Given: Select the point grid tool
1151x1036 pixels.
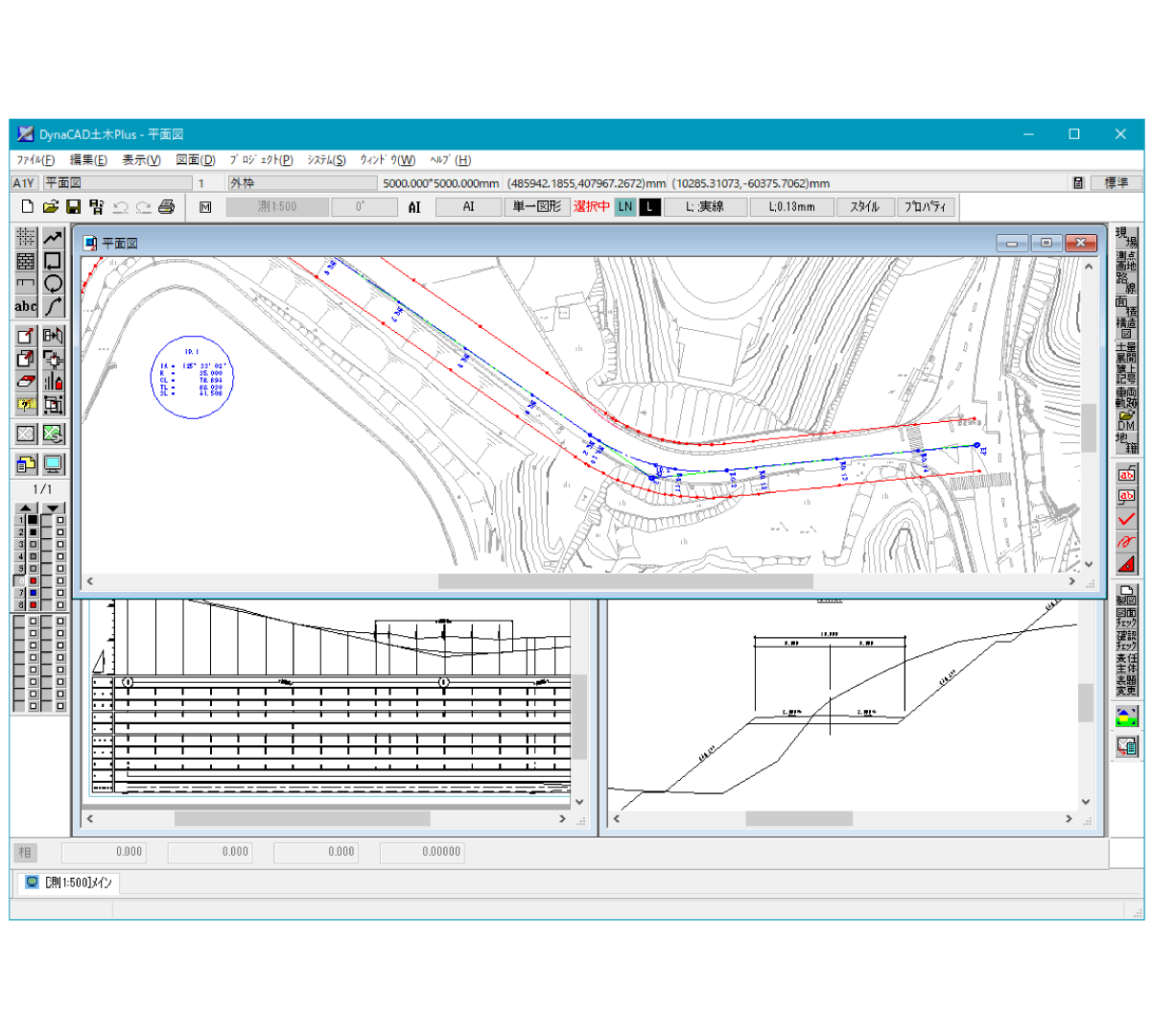Looking at the screenshot, I should 26,237.
